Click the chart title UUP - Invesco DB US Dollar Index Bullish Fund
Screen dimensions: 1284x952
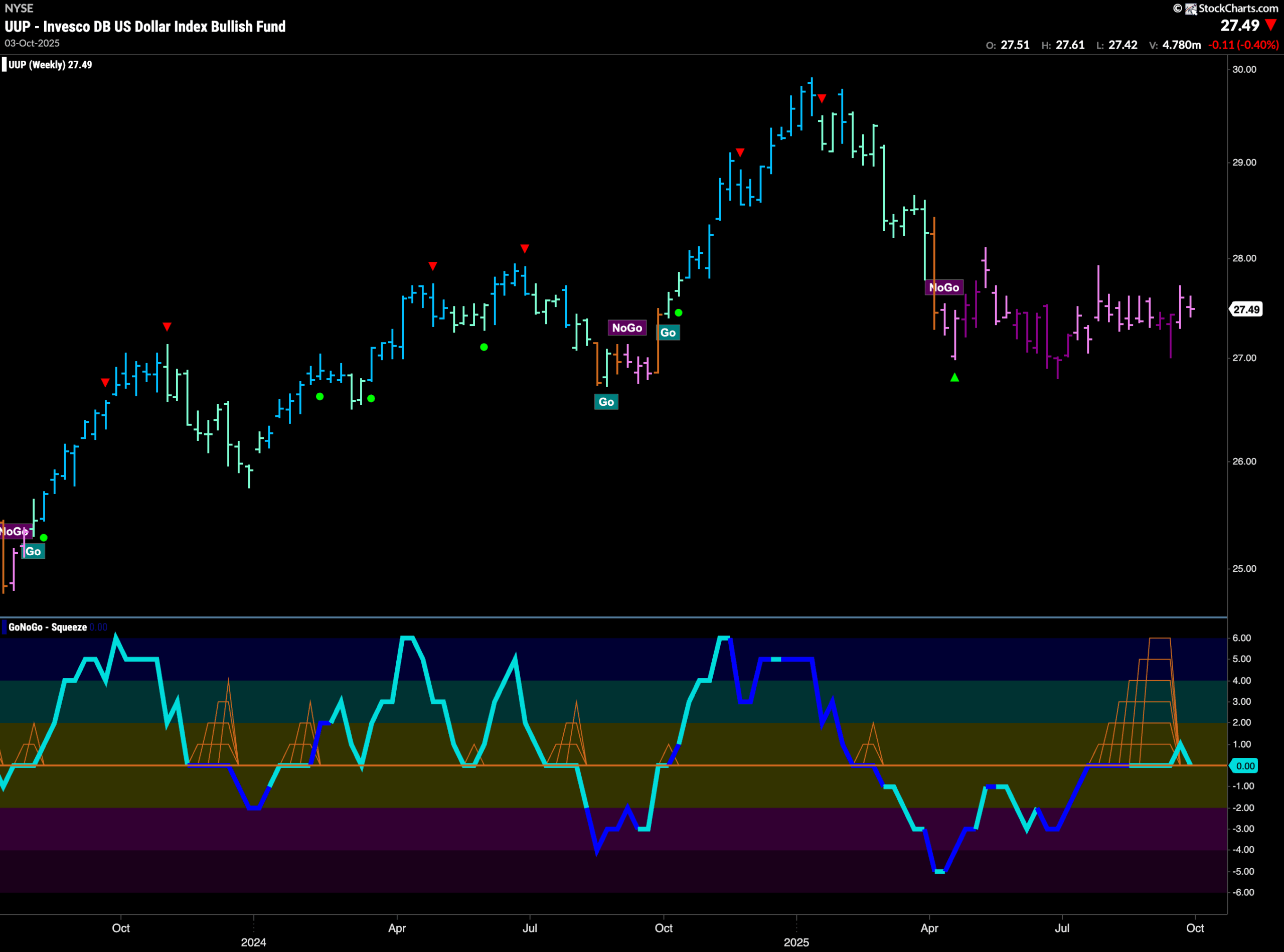click(x=145, y=27)
